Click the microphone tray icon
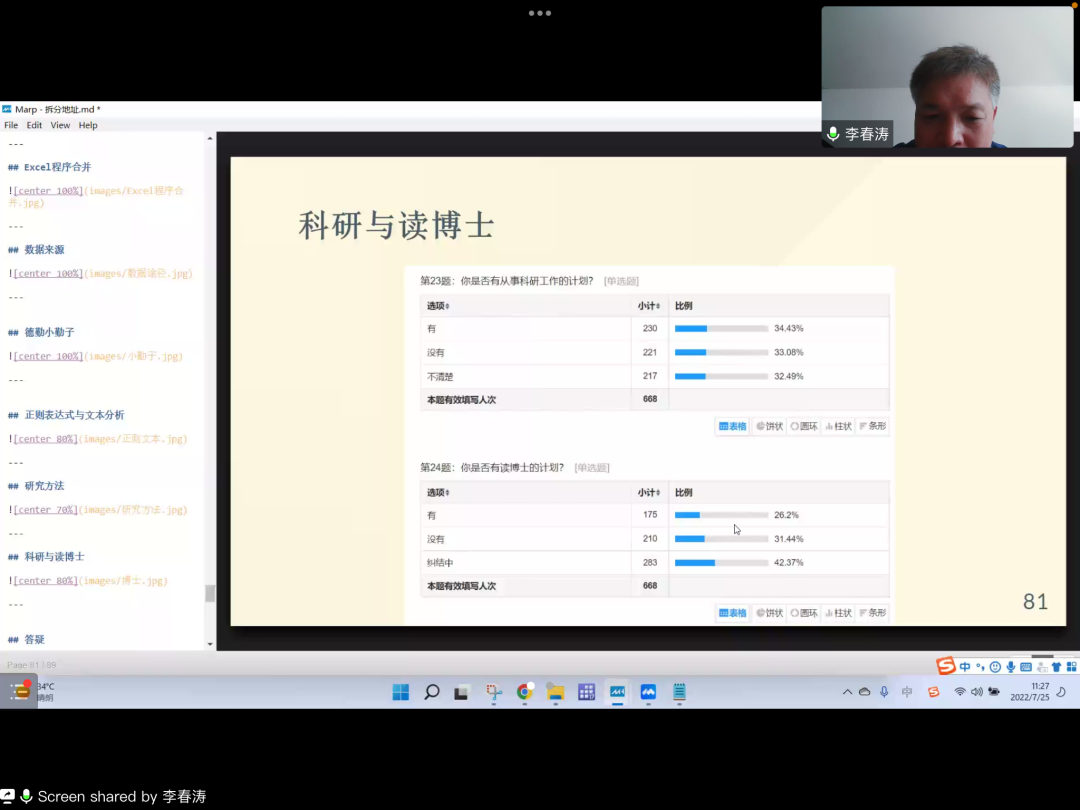1080x810 pixels. (x=884, y=692)
